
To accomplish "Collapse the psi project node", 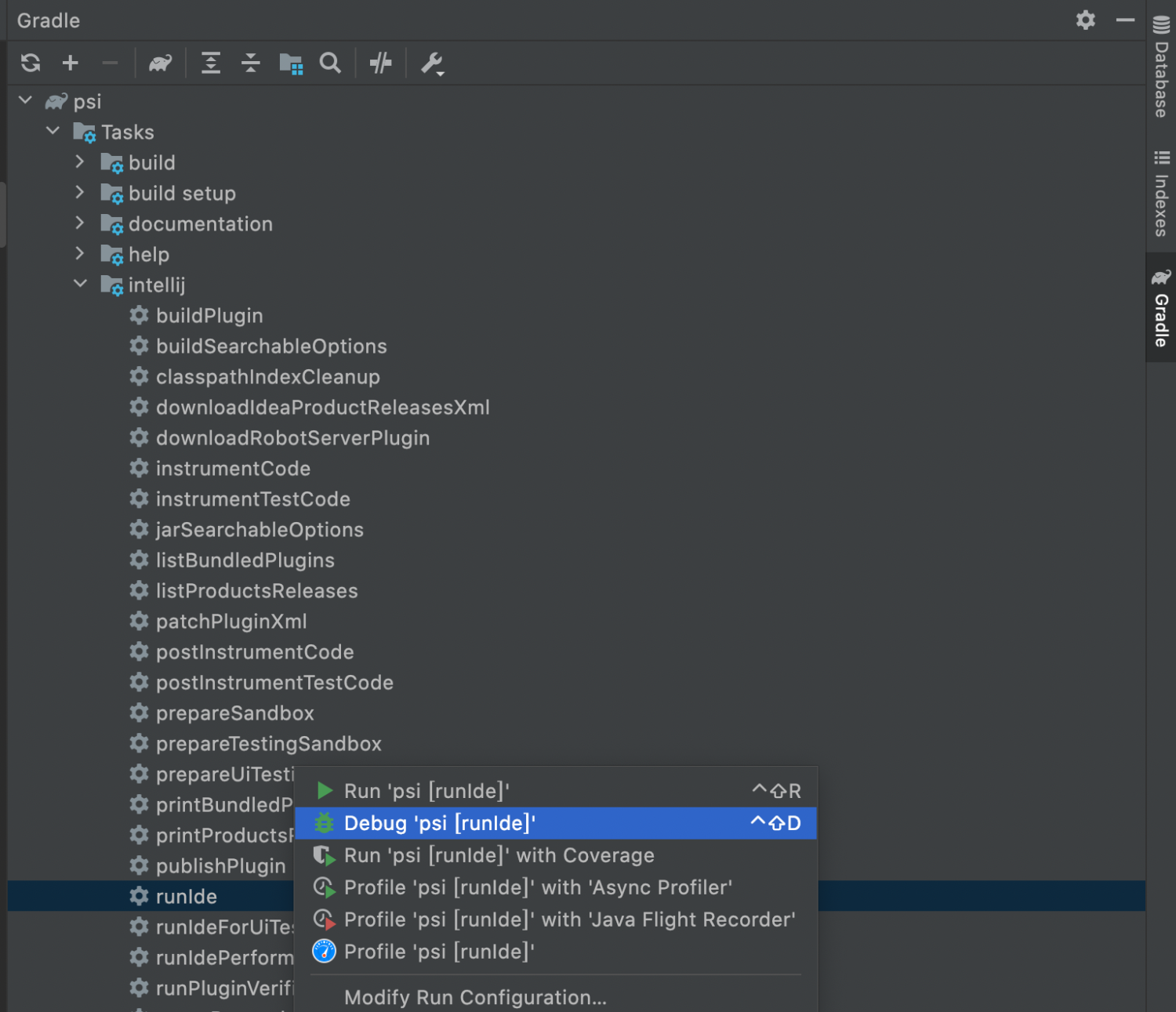I will coord(26,100).
